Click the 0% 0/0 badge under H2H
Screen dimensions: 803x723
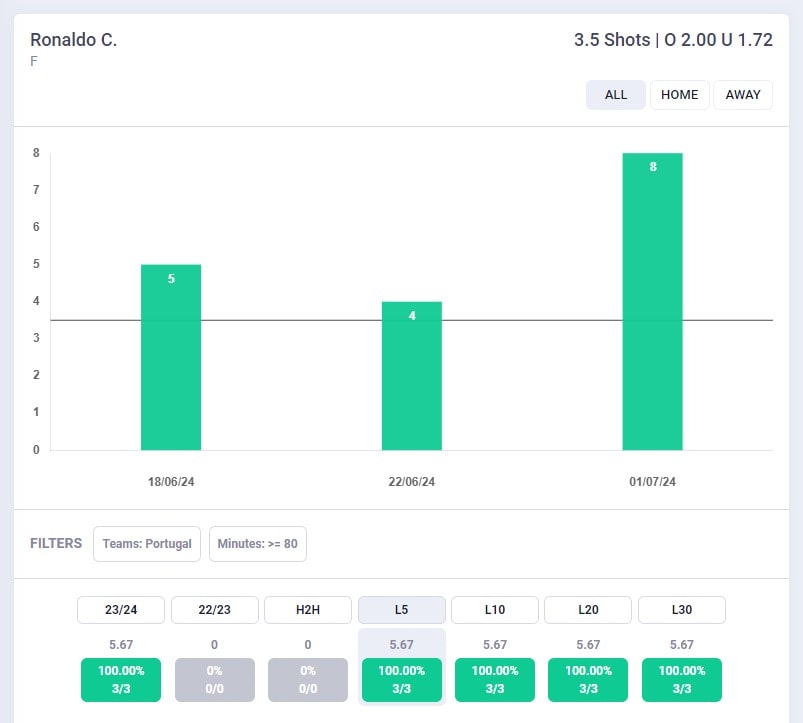pyautogui.click(x=308, y=680)
